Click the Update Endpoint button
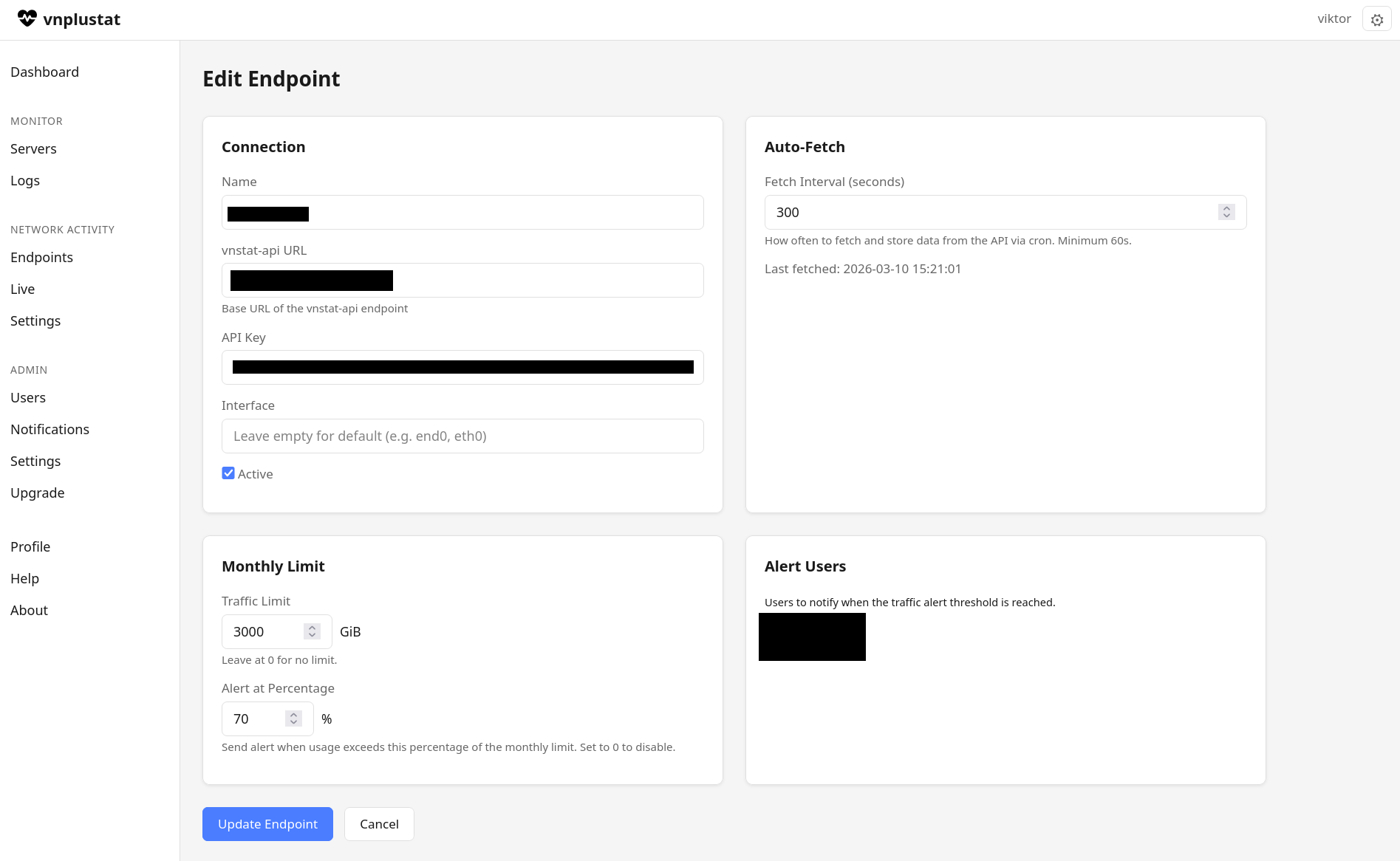Image resolution: width=1400 pixels, height=861 pixels. [x=267, y=824]
